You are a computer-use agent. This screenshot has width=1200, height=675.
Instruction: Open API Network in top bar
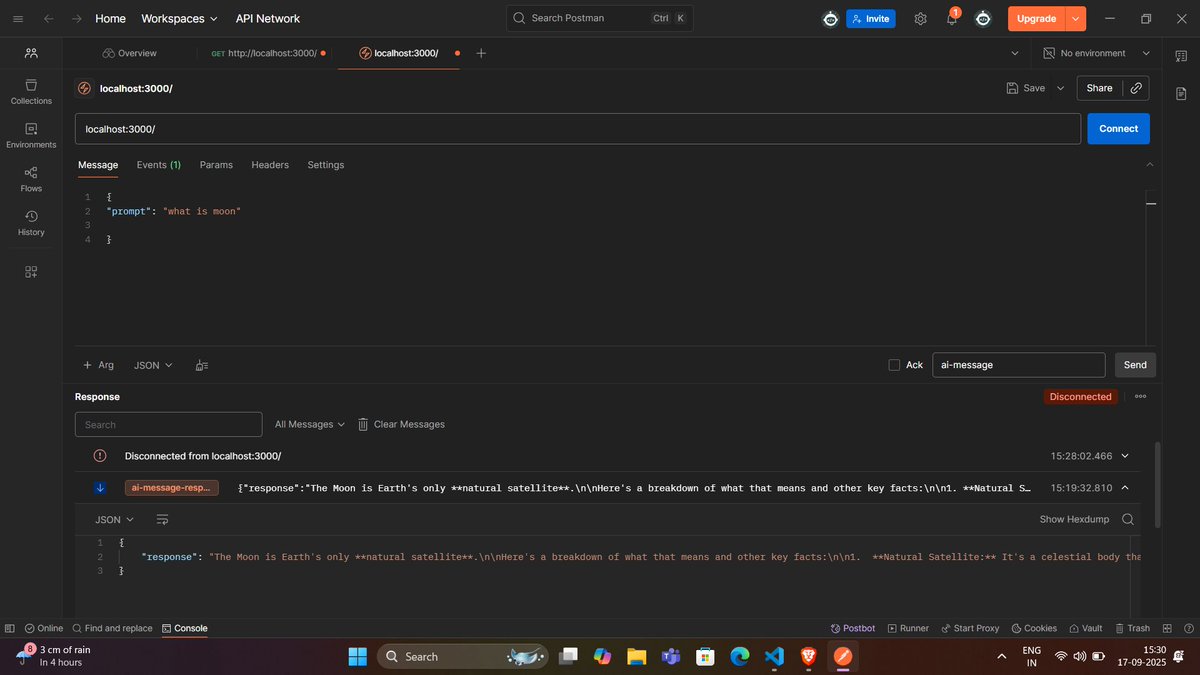coord(268,18)
